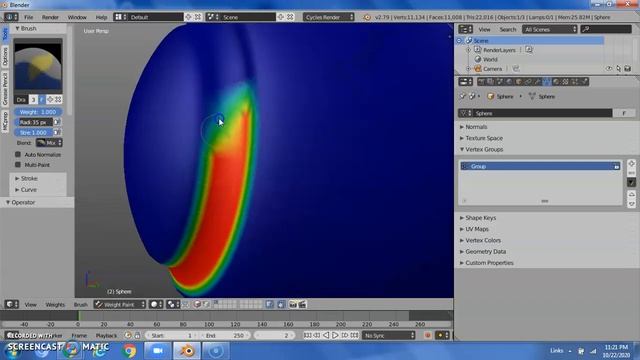Add a vertex group with plus button
Viewport: 640px width, 360px height.
[x=631, y=163]
